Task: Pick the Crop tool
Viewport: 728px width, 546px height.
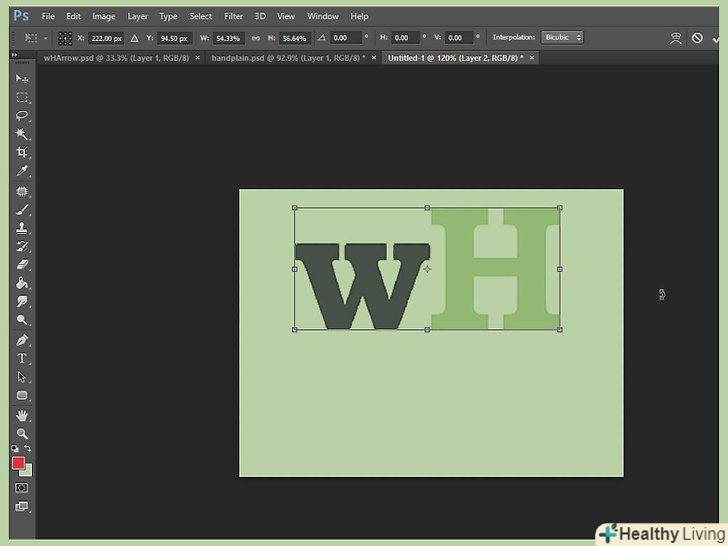Action: click(22, 153)
